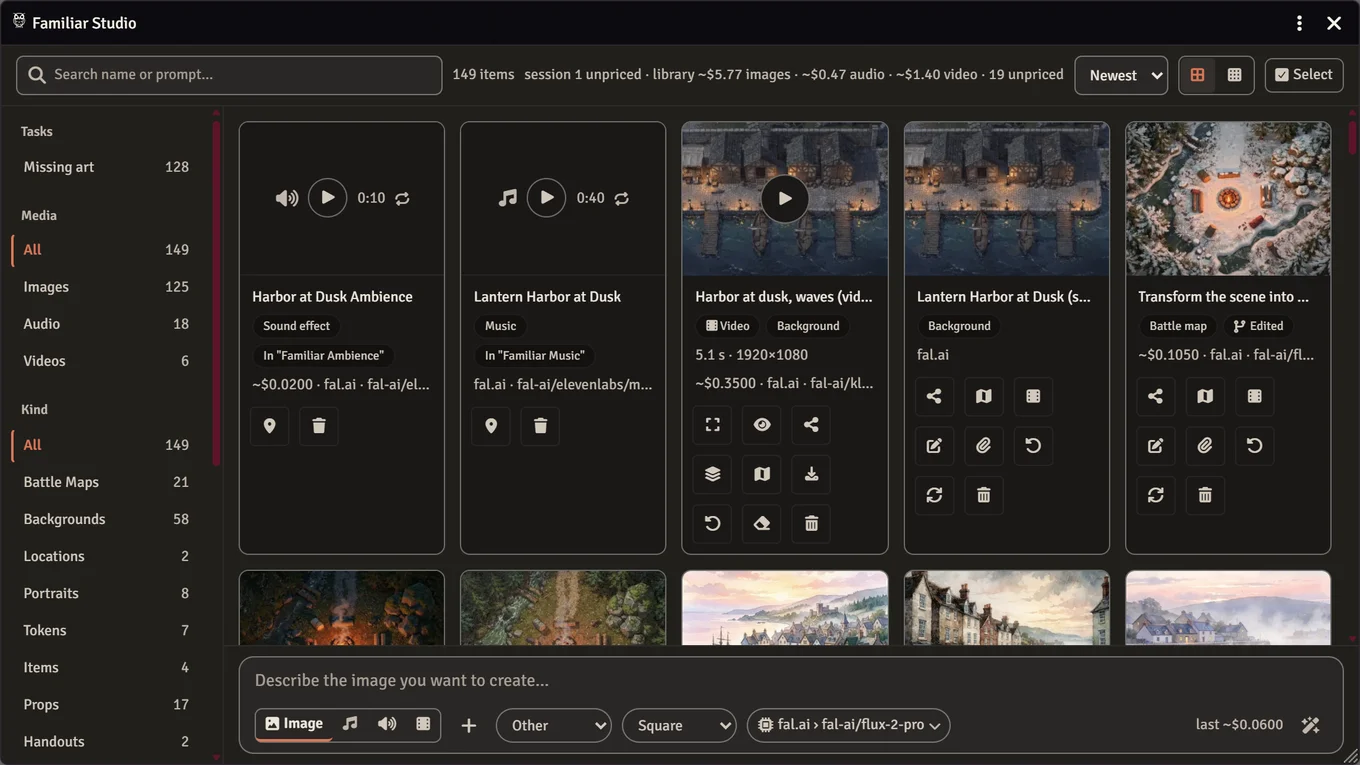Viewport: 1360px width, 765px height.
Task: Download the Harbor at dusk, waves video
Action: [811, 474]
